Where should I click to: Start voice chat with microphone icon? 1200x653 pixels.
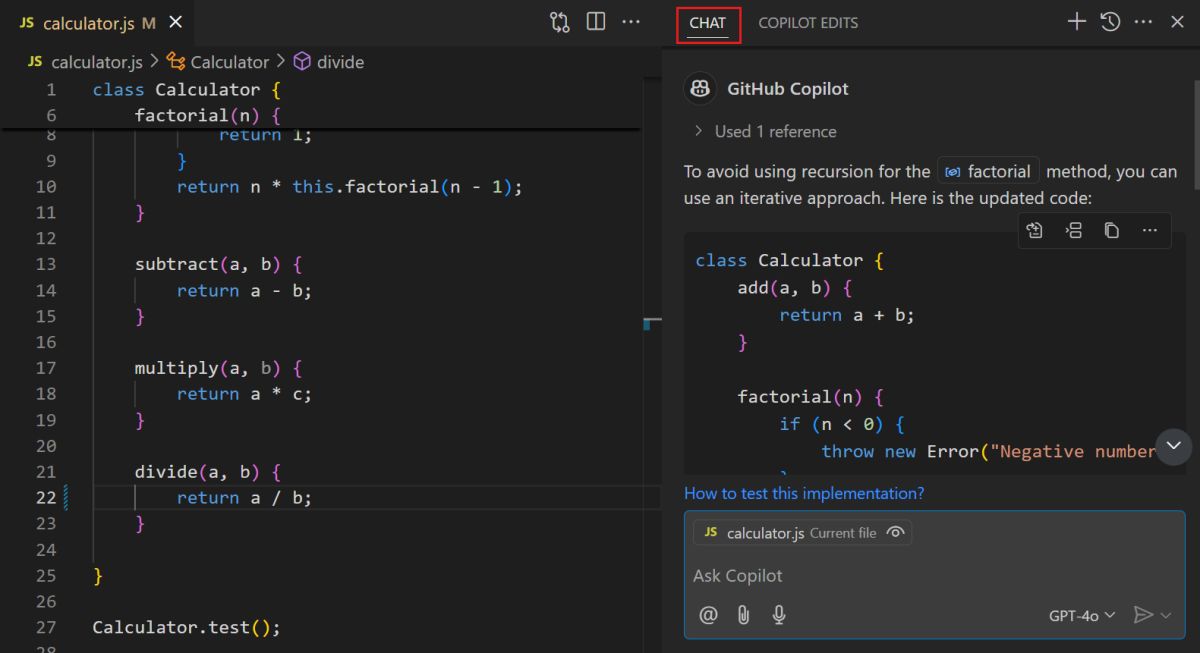tap(779, 615)
